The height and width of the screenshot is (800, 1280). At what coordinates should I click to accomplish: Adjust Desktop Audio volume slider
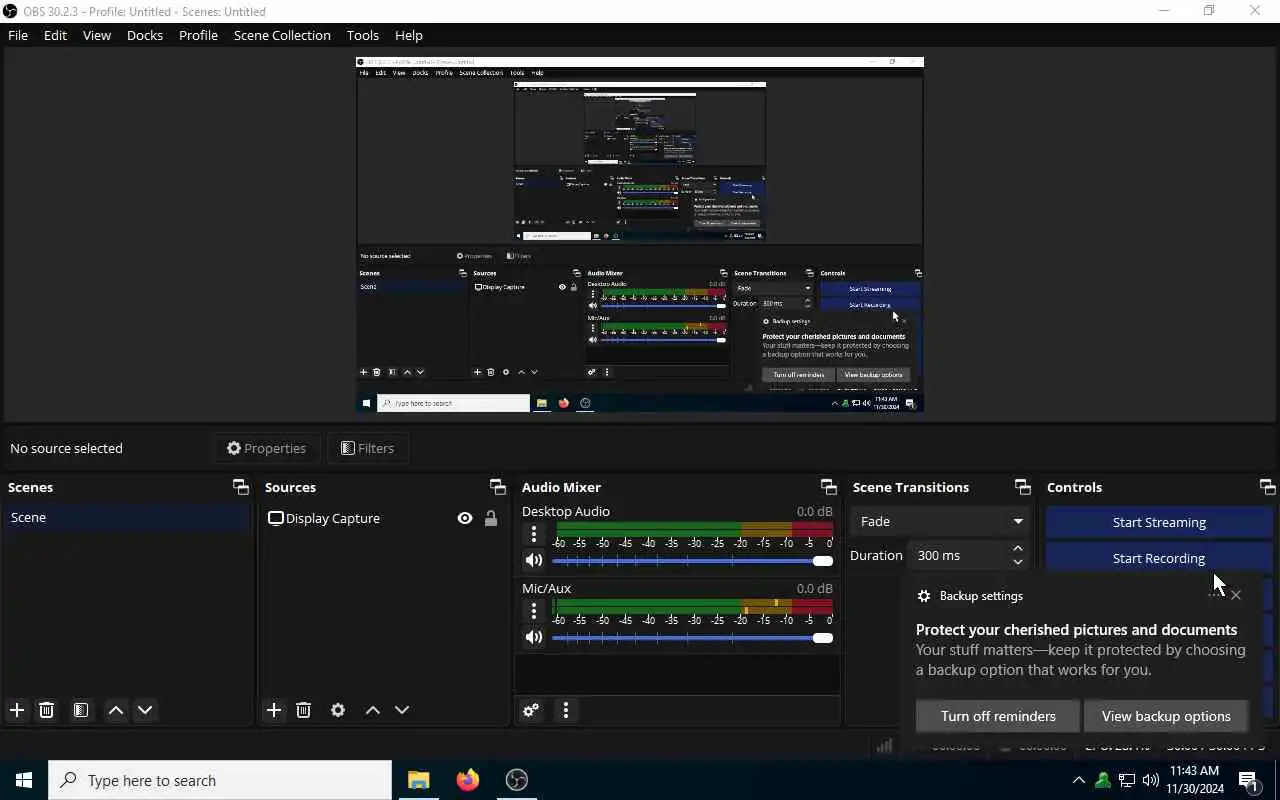point(692,561)
